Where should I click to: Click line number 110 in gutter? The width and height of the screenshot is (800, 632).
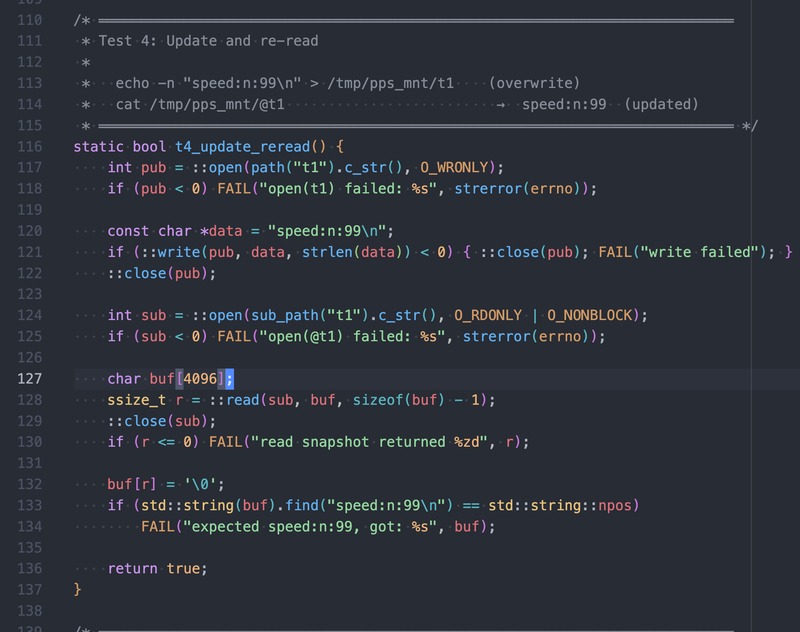pyautogui.click(x=30, y=20)
